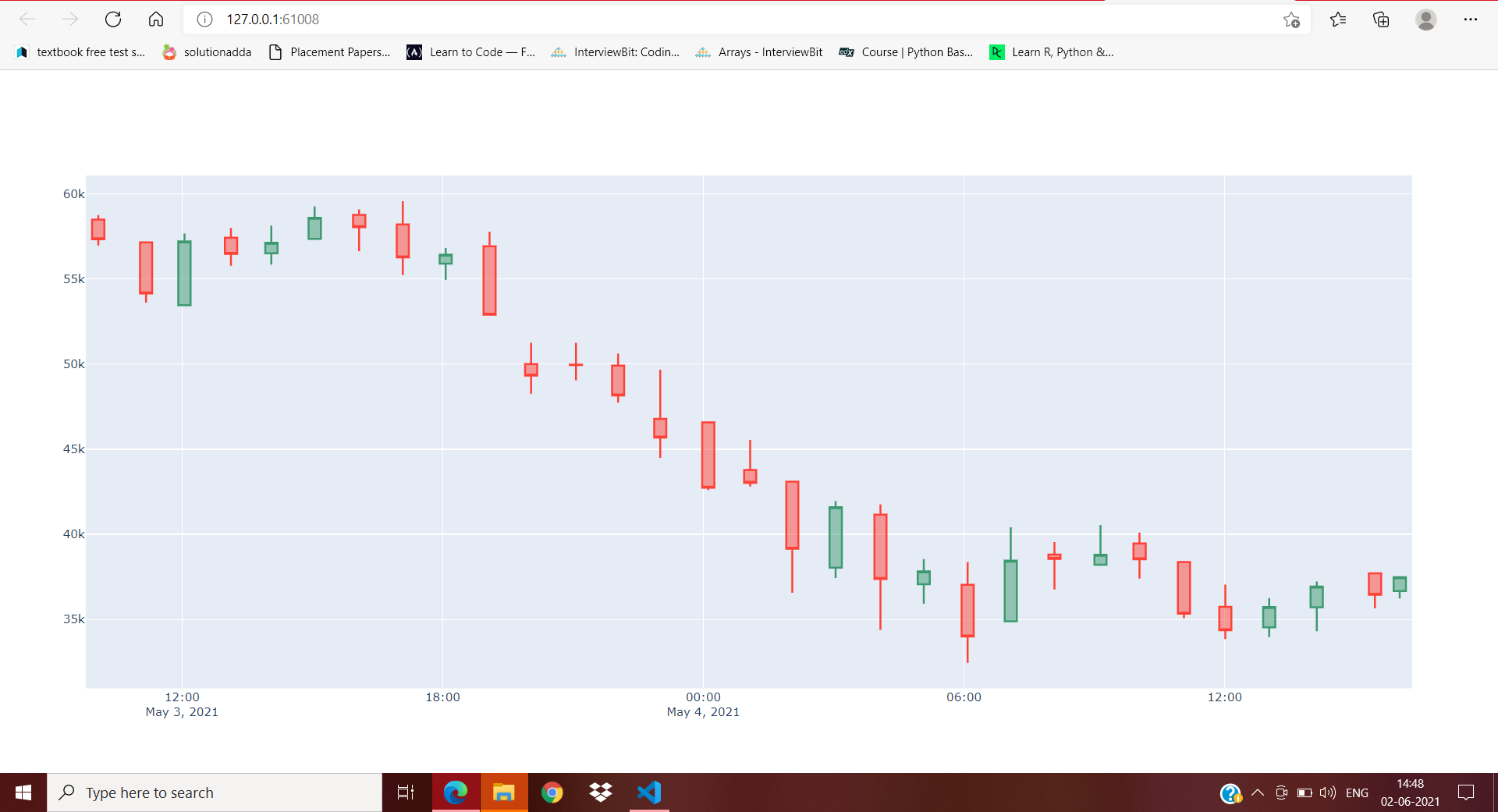This screenshot has height=812, width=1498.
Task: Open the 'Arrays - InterviewBit' bookmark
Action: (x=758, y=52)
